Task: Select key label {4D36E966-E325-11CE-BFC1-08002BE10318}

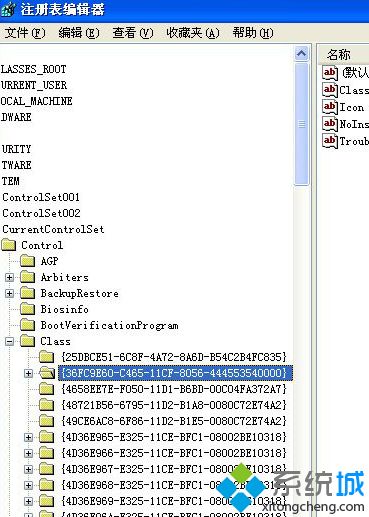Action: pyautogui.click(x=174, y=453)
